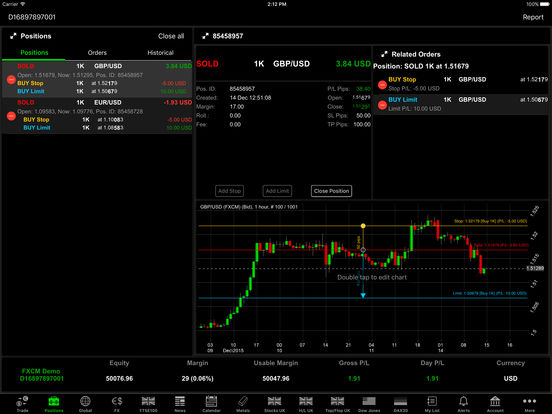Tap the Equity value 50076.96
Viewport: 552px width, 414px height.
pyautogui.click(x=119, y=378)
